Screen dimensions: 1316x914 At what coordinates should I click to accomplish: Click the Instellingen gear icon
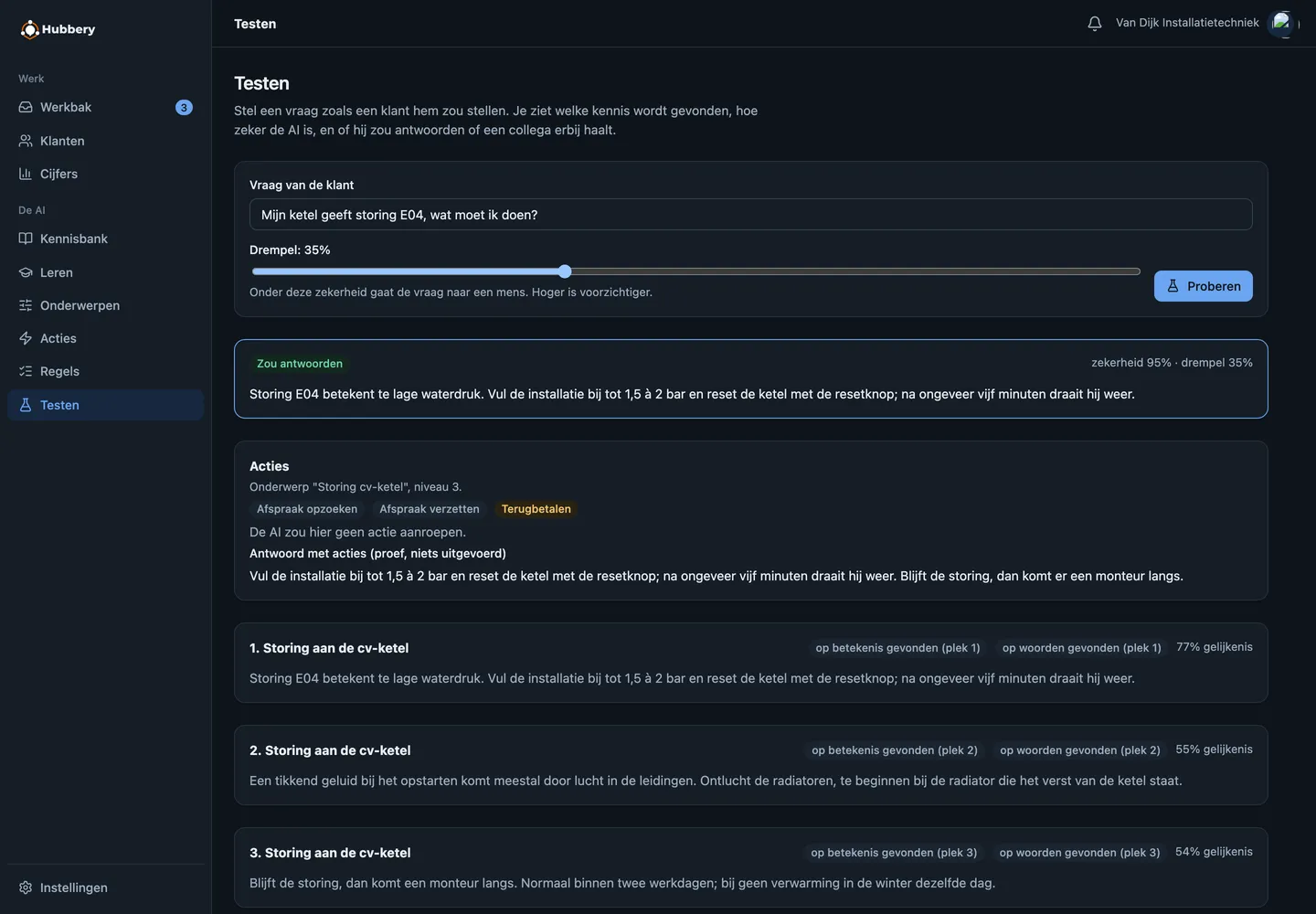pyautogui.click(x=26, y=887)
